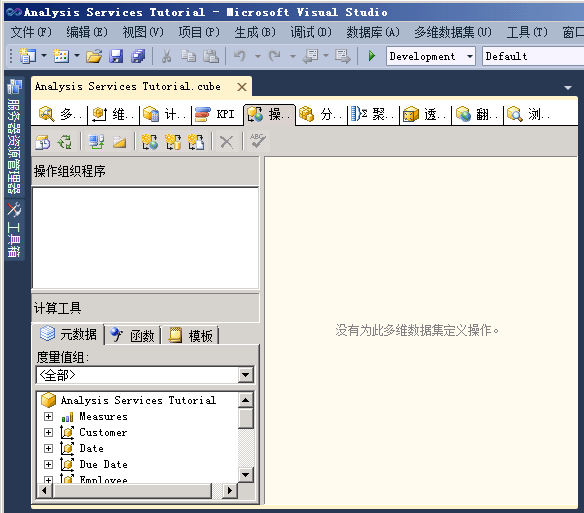Click the Copy icon in toolbar
This screenshot has width=584, height=513.
pyautogui.click(x=188, y=56)
